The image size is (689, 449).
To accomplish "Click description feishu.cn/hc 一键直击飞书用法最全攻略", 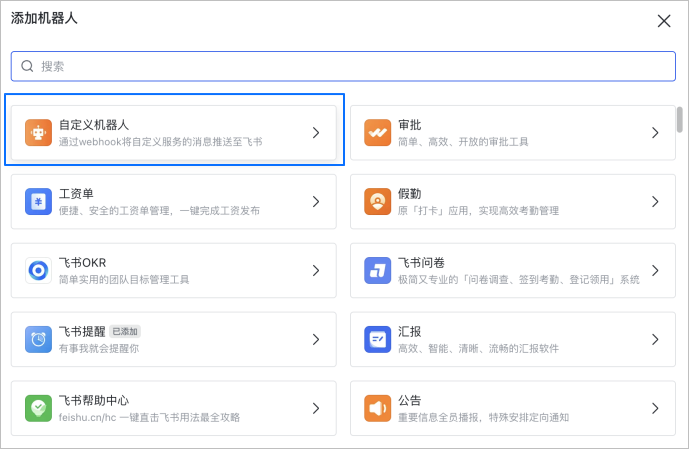I will [149, 417].
